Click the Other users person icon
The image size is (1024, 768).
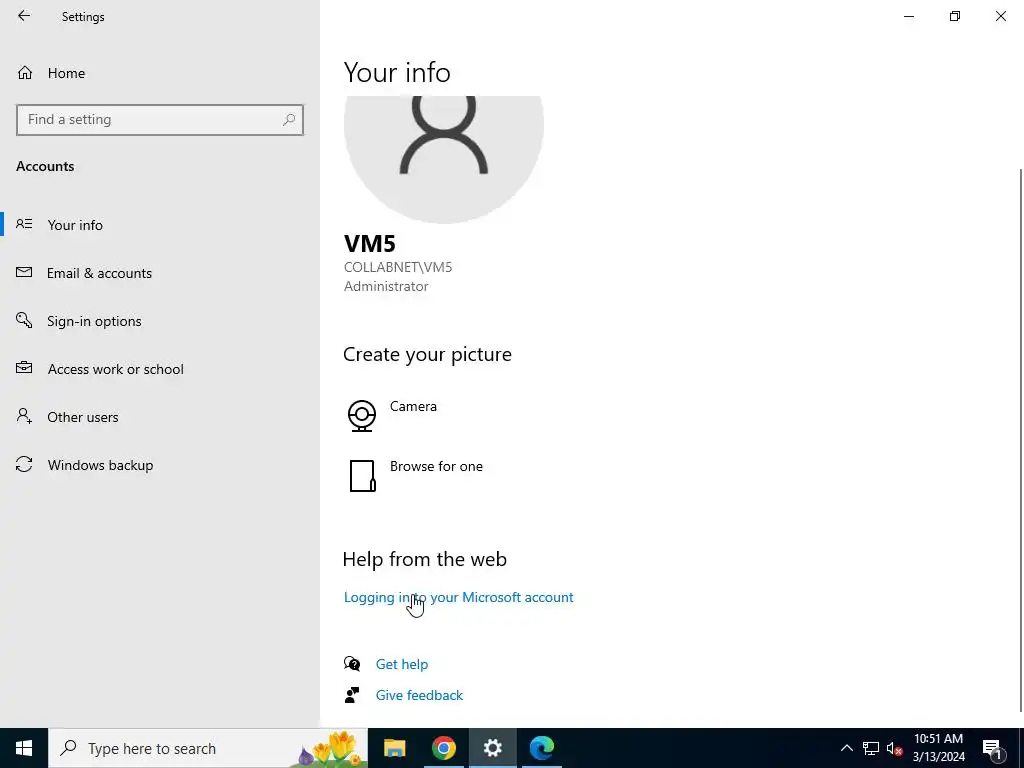(24, 416)
